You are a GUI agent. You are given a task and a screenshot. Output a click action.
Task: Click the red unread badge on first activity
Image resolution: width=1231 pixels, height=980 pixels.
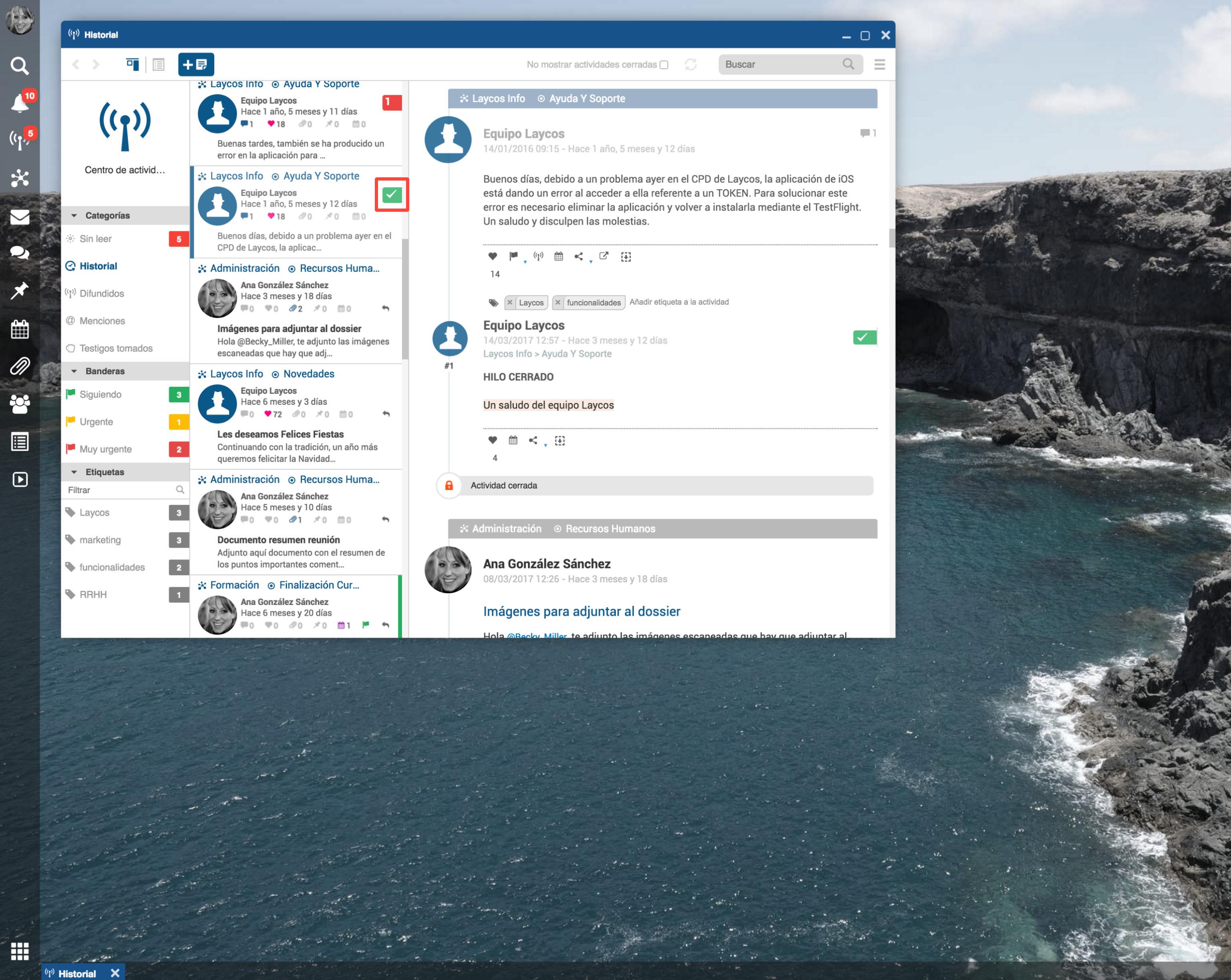click(x=392, y=102)
